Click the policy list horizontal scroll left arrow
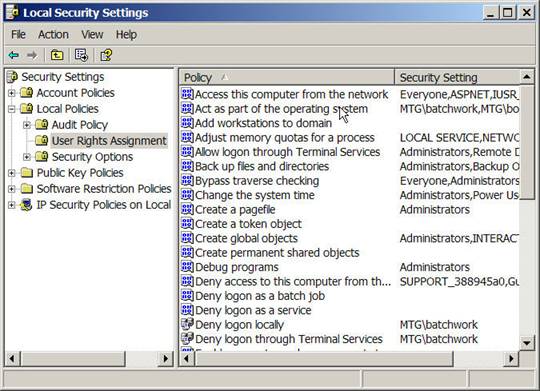Viewport: 540px width, 391px height. point(187,359)
